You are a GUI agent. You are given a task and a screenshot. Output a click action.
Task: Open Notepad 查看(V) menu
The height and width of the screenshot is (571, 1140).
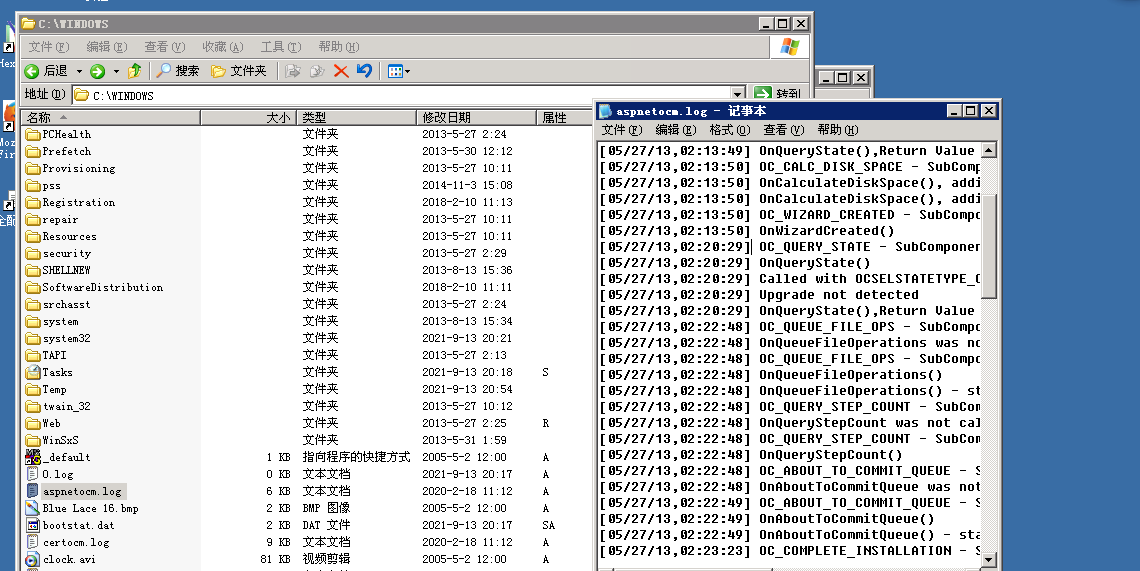[783, 129]
